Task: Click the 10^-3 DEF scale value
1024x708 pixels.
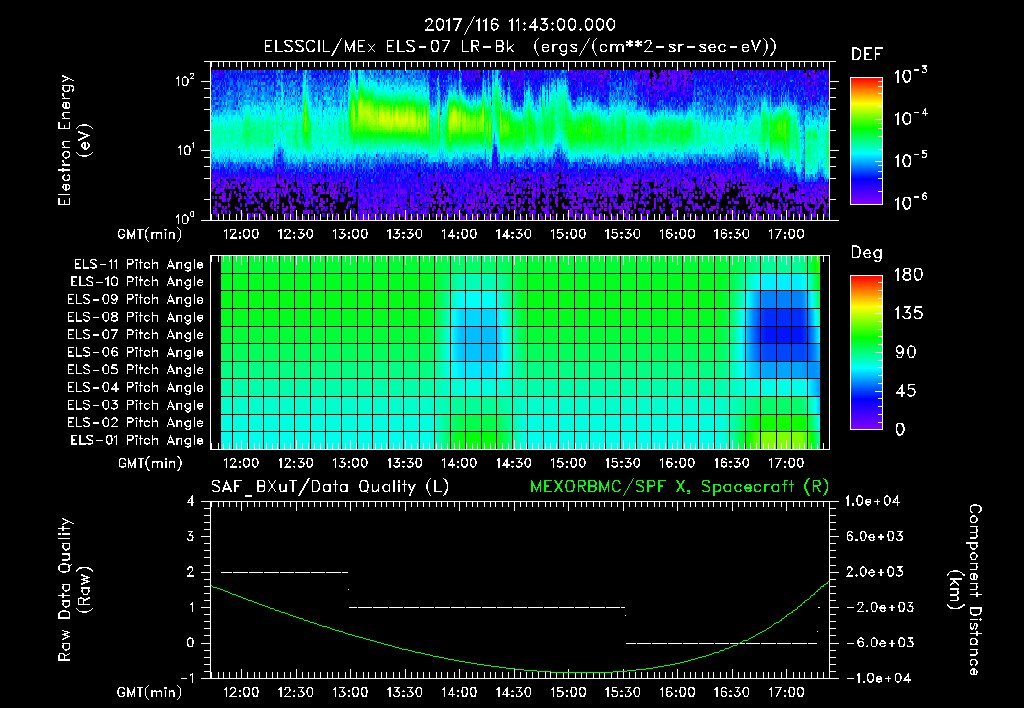Action: coord(910,75)
